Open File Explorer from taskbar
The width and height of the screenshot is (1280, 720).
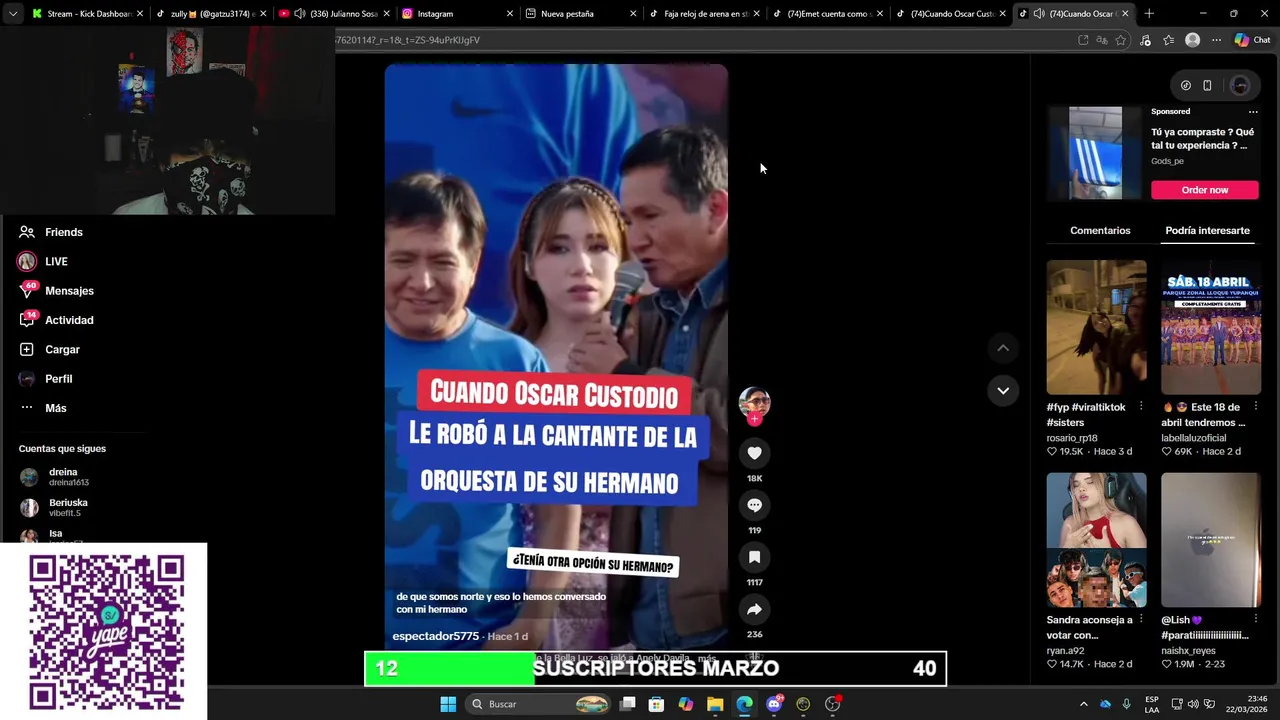715,704
